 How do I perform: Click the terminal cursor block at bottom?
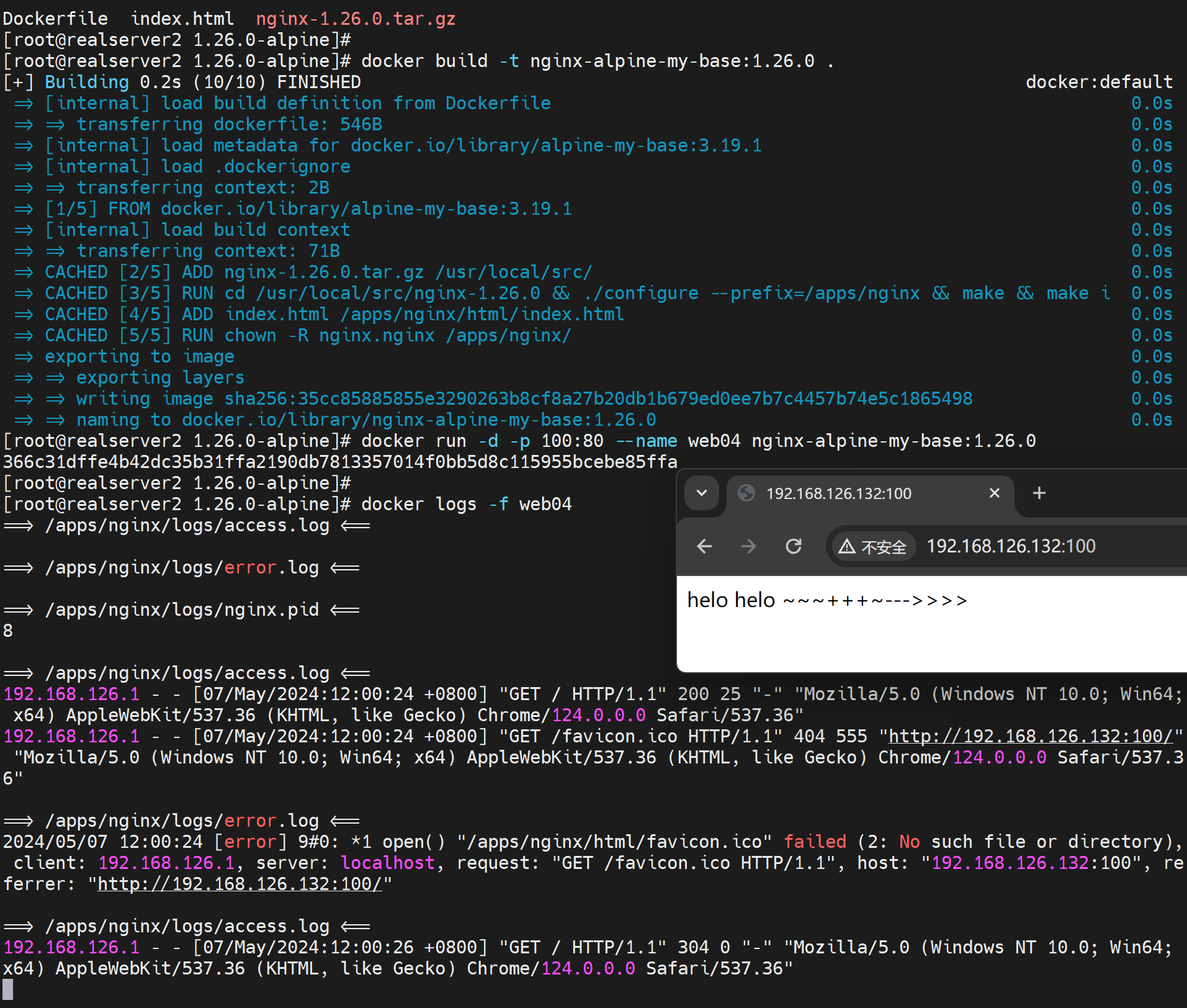pyautogui.click(x=7, y=990)
